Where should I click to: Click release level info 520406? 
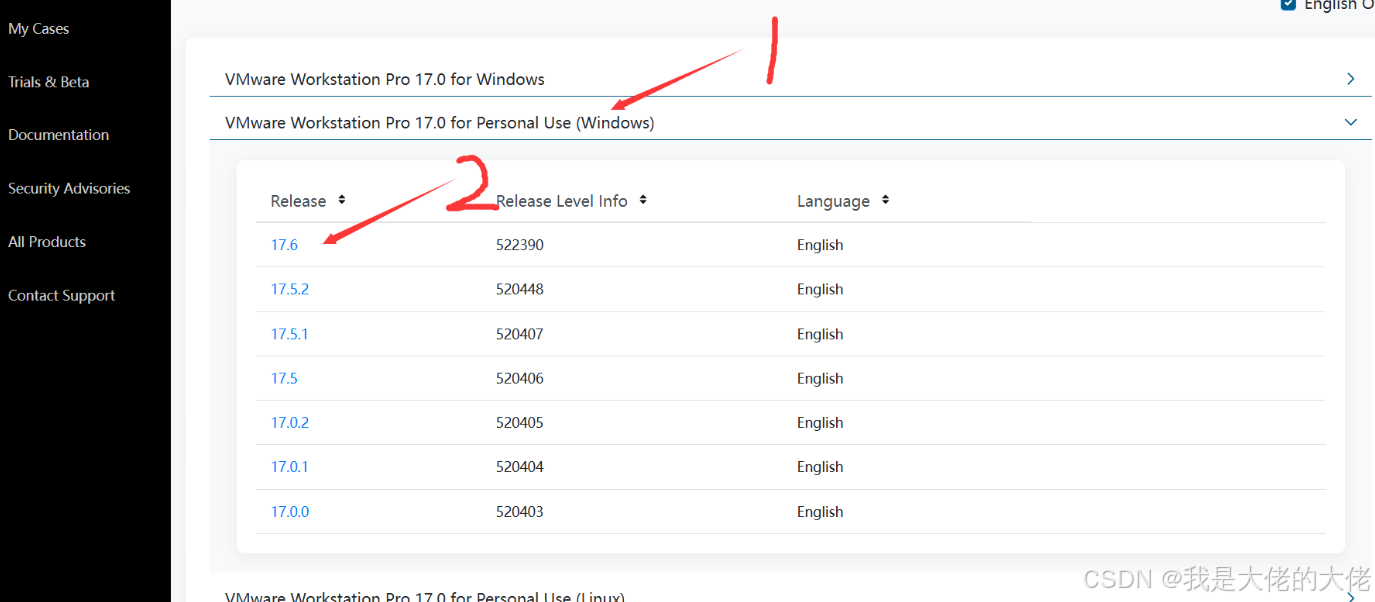(x=520, y=378)
